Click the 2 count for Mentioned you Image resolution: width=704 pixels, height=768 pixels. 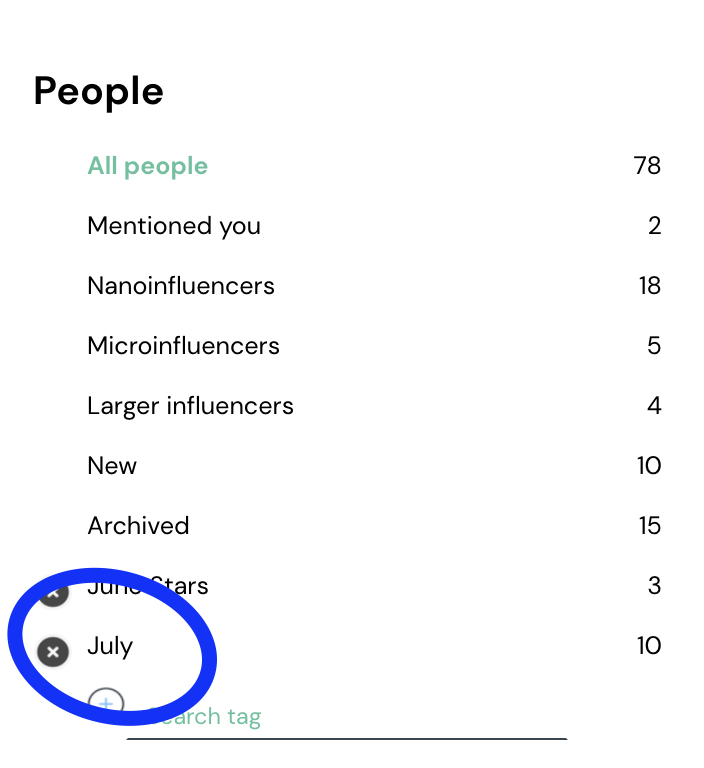coord(655,226)
